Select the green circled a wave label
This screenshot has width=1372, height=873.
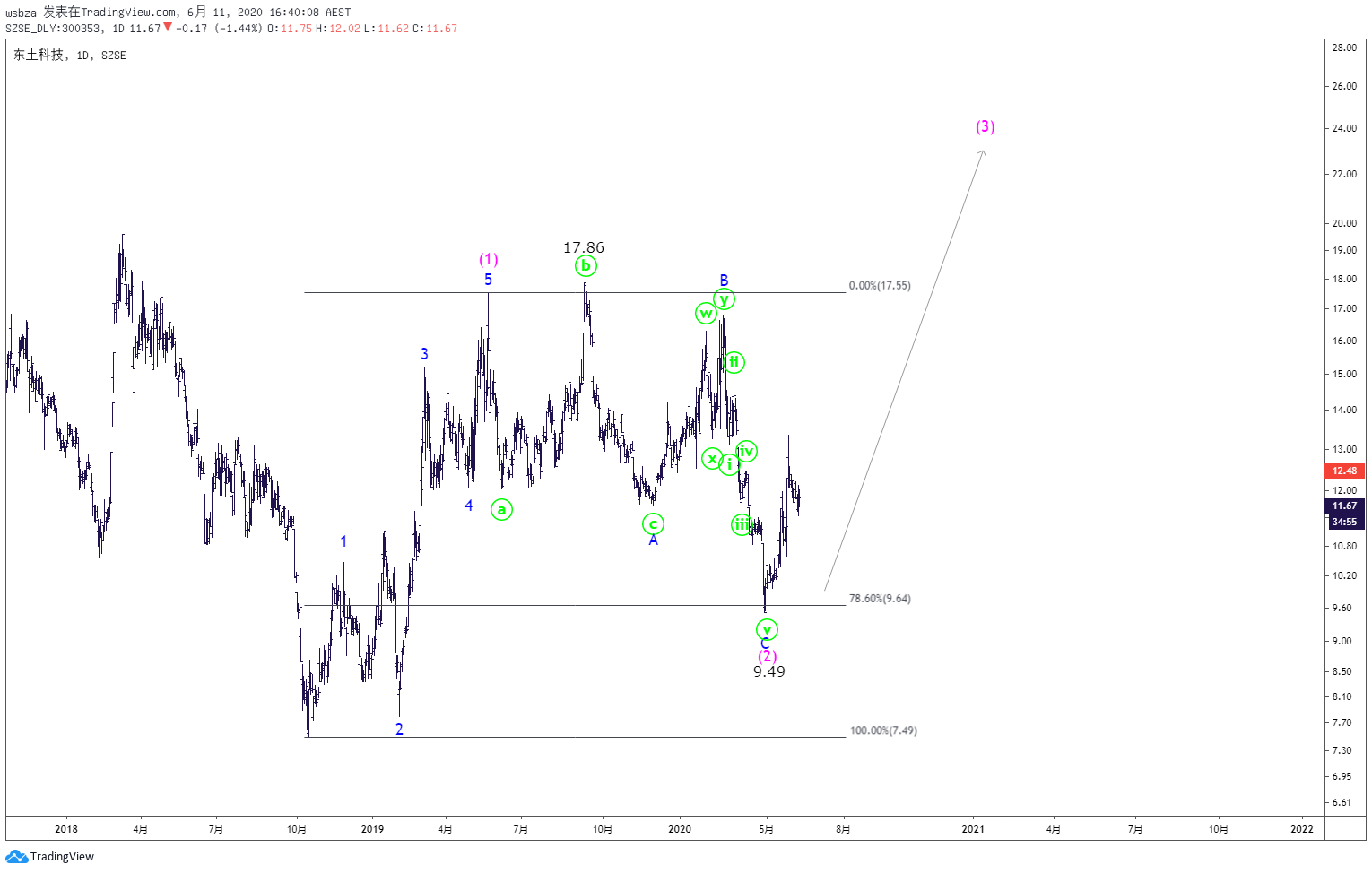click(x=501, y=510)
